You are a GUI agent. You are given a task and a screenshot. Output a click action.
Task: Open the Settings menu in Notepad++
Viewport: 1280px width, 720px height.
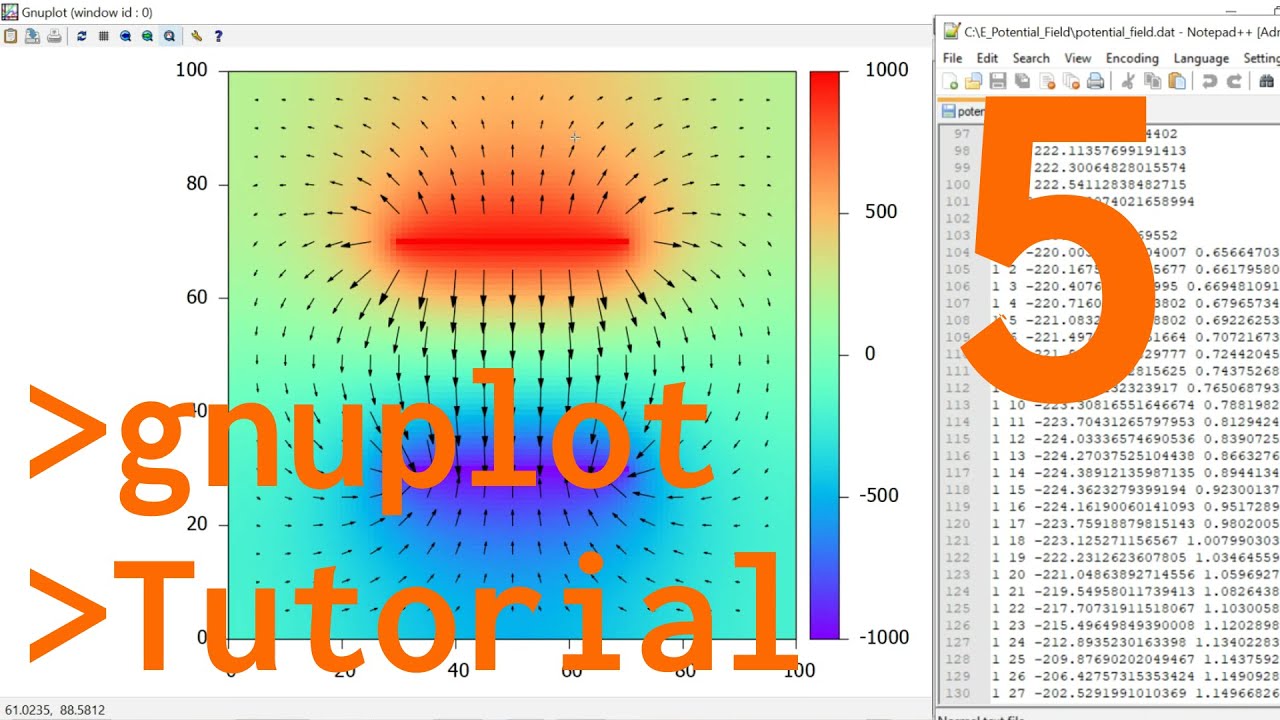tap(1261, 58)
